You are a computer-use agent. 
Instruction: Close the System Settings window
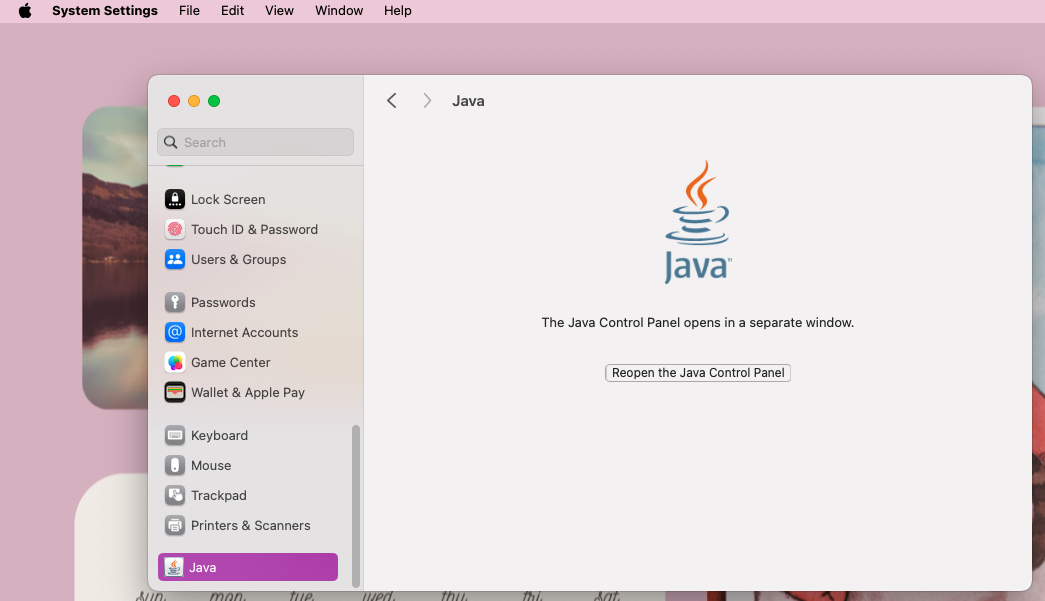174,101
